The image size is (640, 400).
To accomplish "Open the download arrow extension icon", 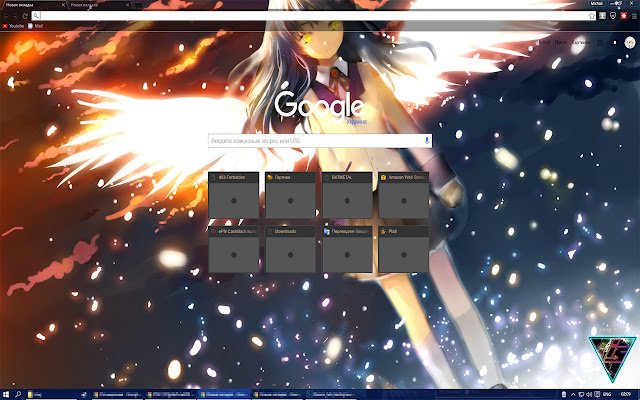I will [602, 16].
